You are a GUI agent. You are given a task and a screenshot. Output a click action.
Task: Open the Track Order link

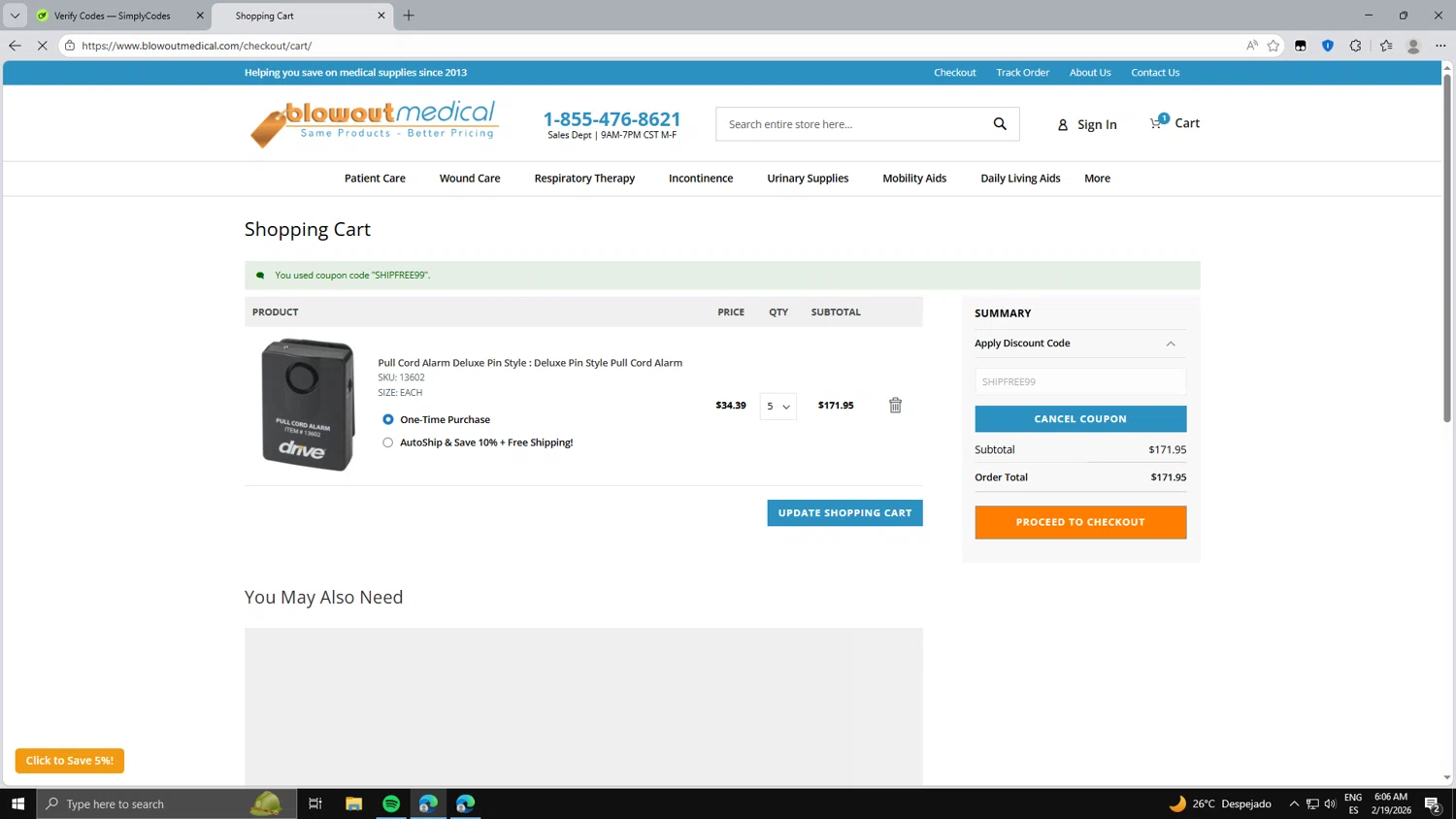(x=1022, y=73)
